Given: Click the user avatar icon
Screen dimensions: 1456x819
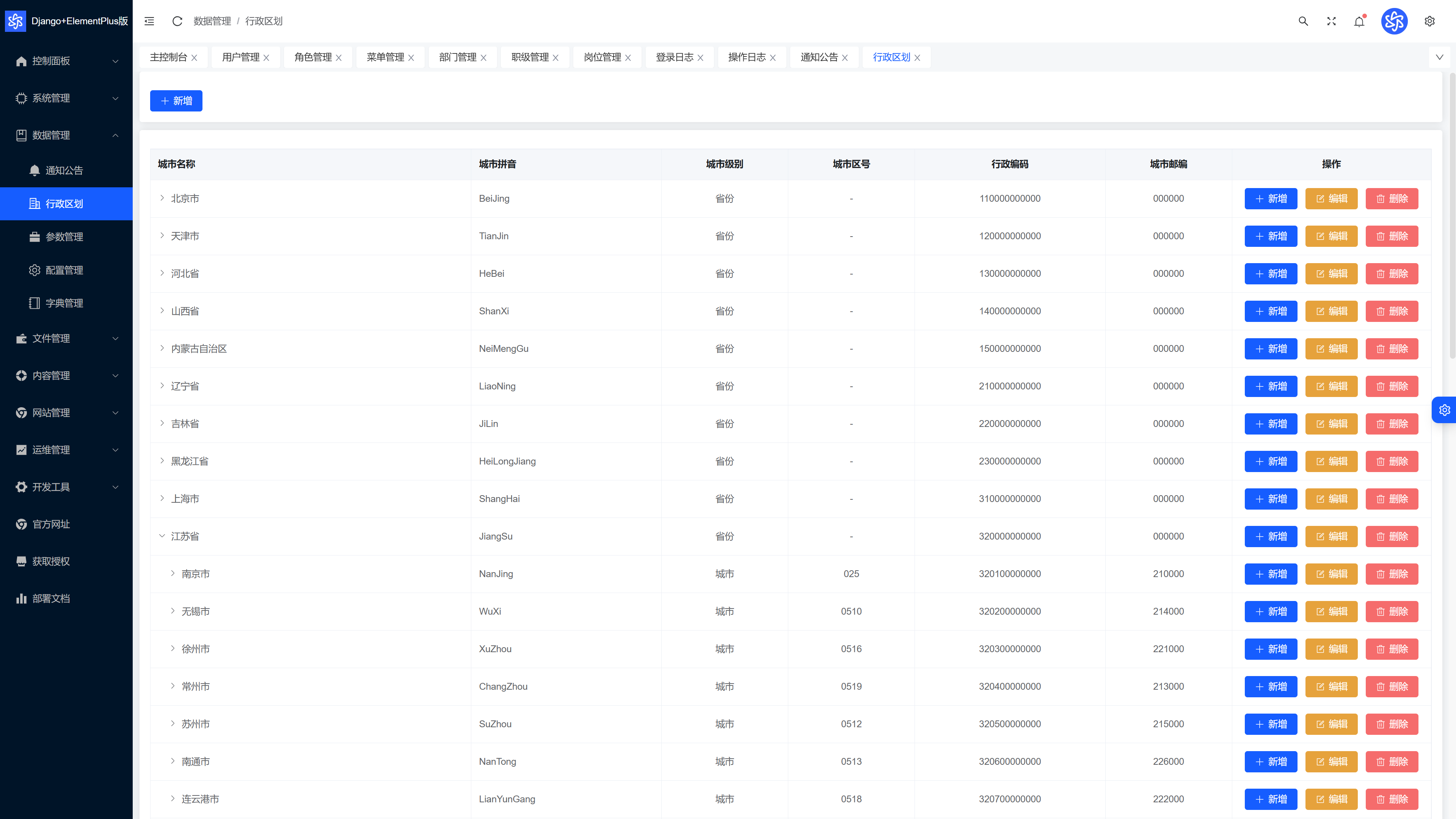Looking at the screenshot, I should coord(1394,21).
